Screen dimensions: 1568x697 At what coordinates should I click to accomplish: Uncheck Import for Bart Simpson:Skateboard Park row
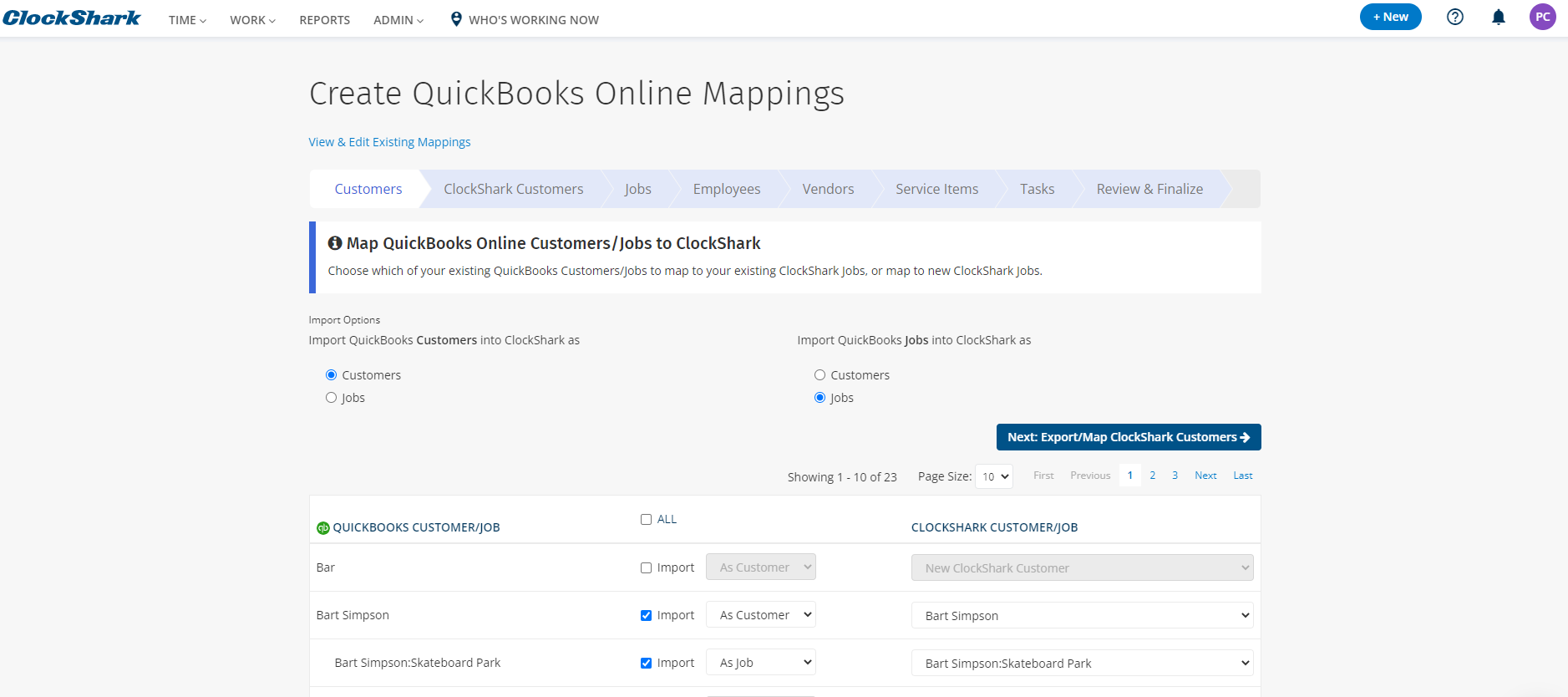click(646, 664)
